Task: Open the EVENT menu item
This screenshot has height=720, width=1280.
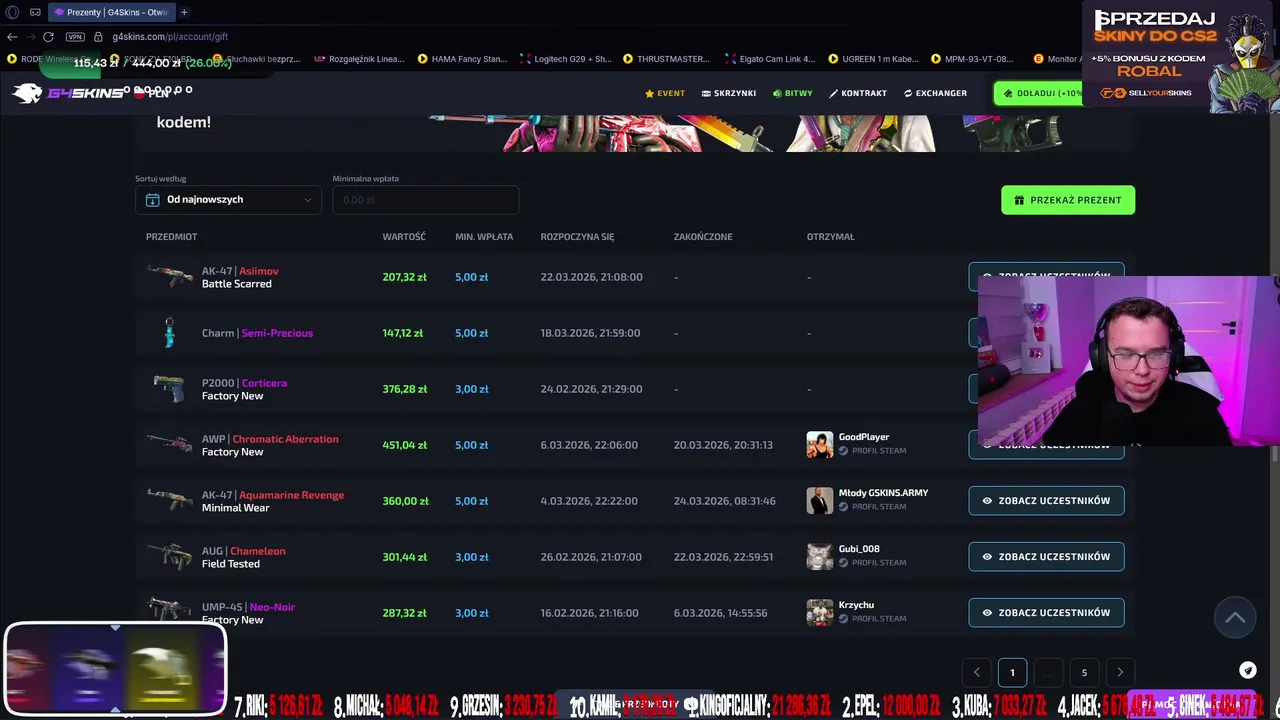Action: pyautogui.click(x=665, y=93)
